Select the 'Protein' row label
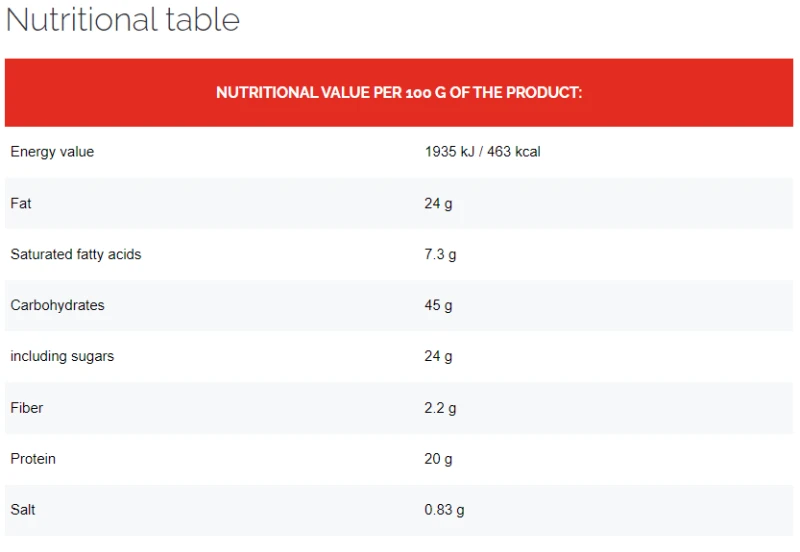 click(33, 459)
